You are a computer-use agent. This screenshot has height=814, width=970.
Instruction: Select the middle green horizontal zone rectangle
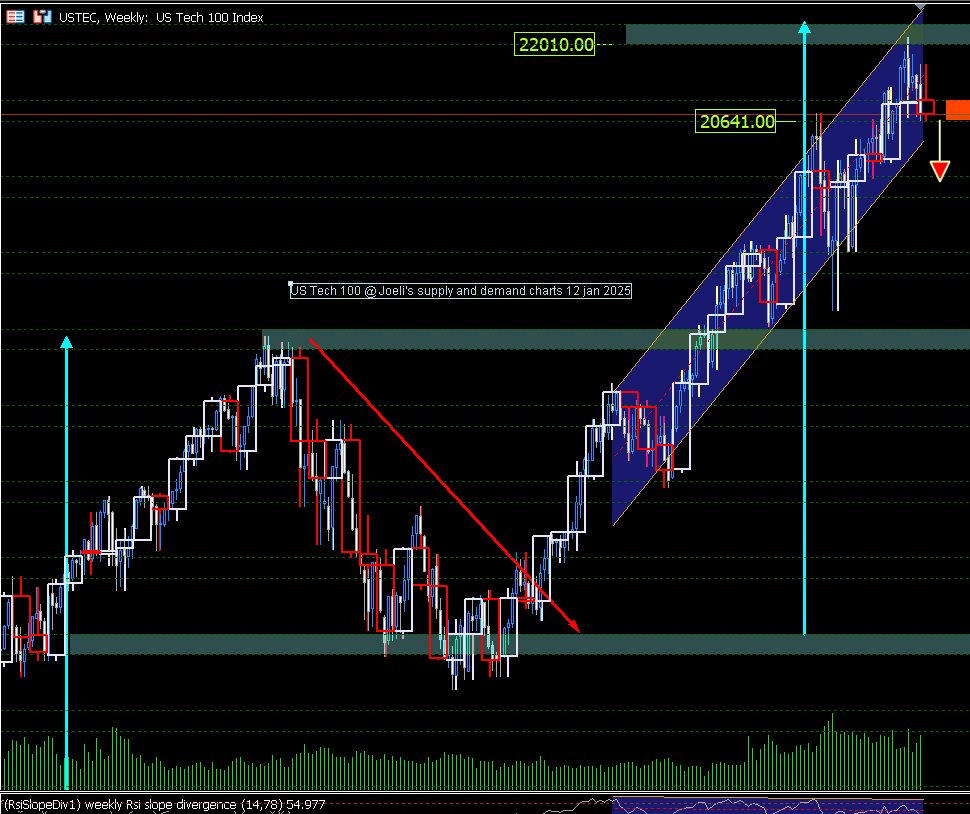500,339
